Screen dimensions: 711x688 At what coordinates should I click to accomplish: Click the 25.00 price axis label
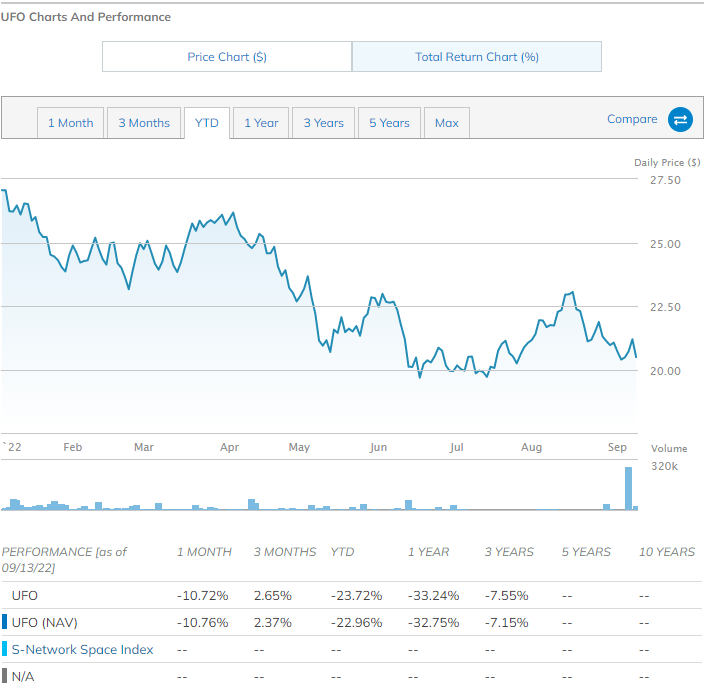point(665,244)
